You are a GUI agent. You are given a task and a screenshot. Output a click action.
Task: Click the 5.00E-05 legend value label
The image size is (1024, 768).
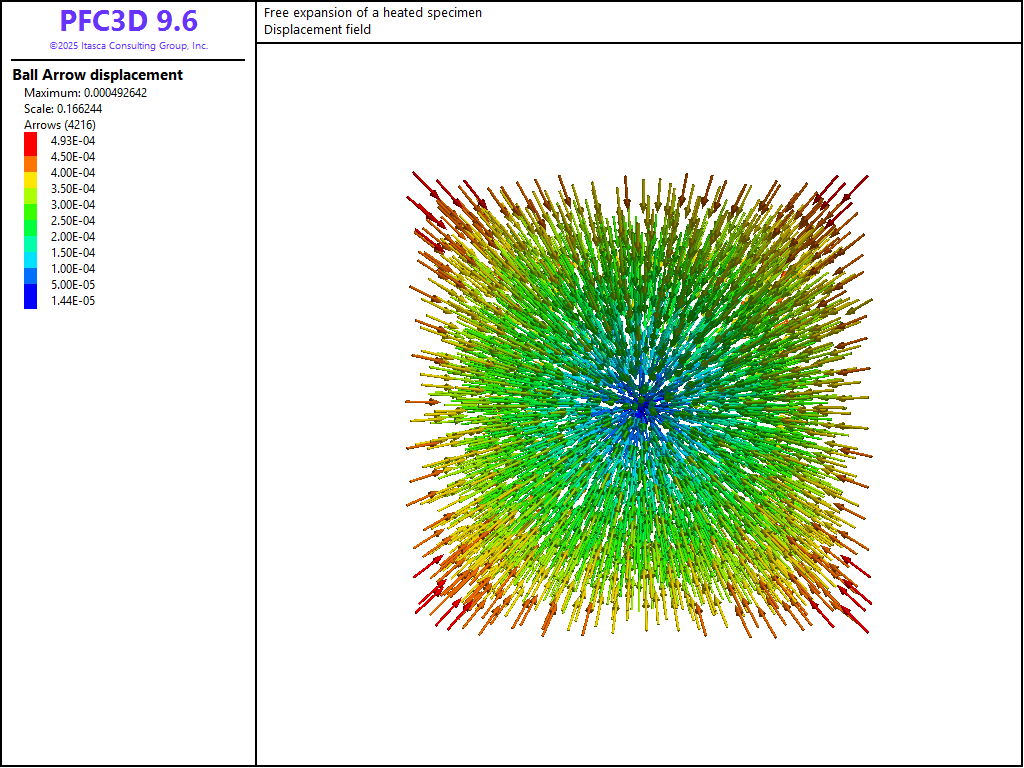[73, 285]
